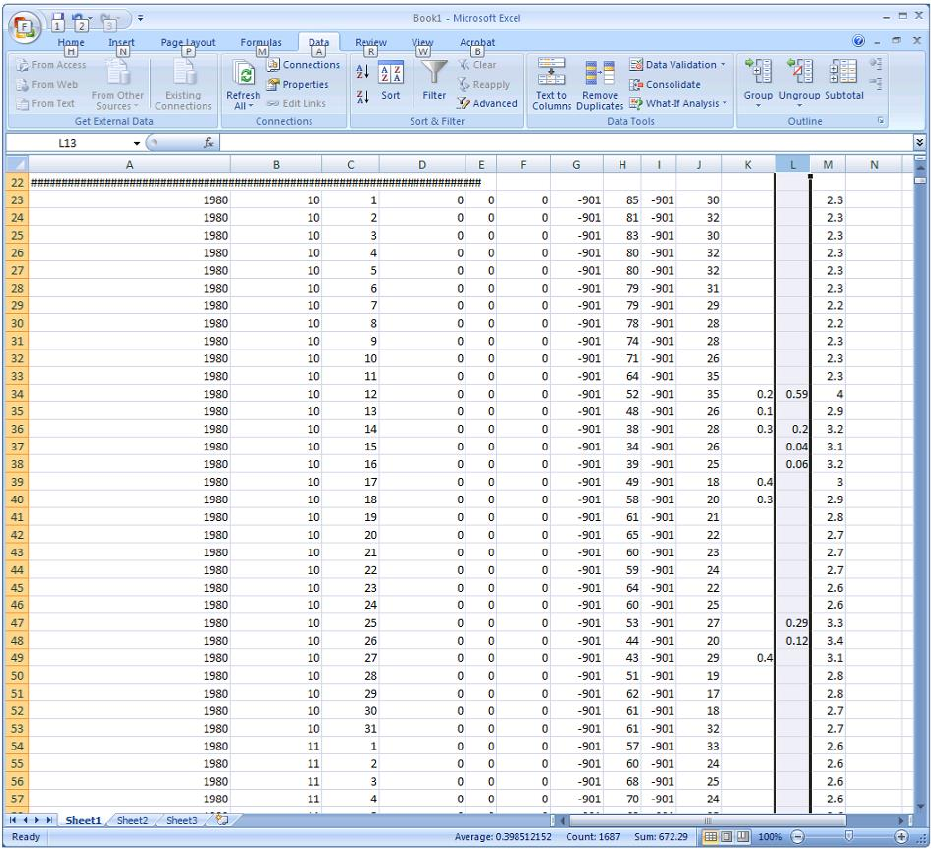Switch to Page Layout view in status bar
The height and width of the screenshot is (850, 931).
pyautogui.click(x=727, y=836)
